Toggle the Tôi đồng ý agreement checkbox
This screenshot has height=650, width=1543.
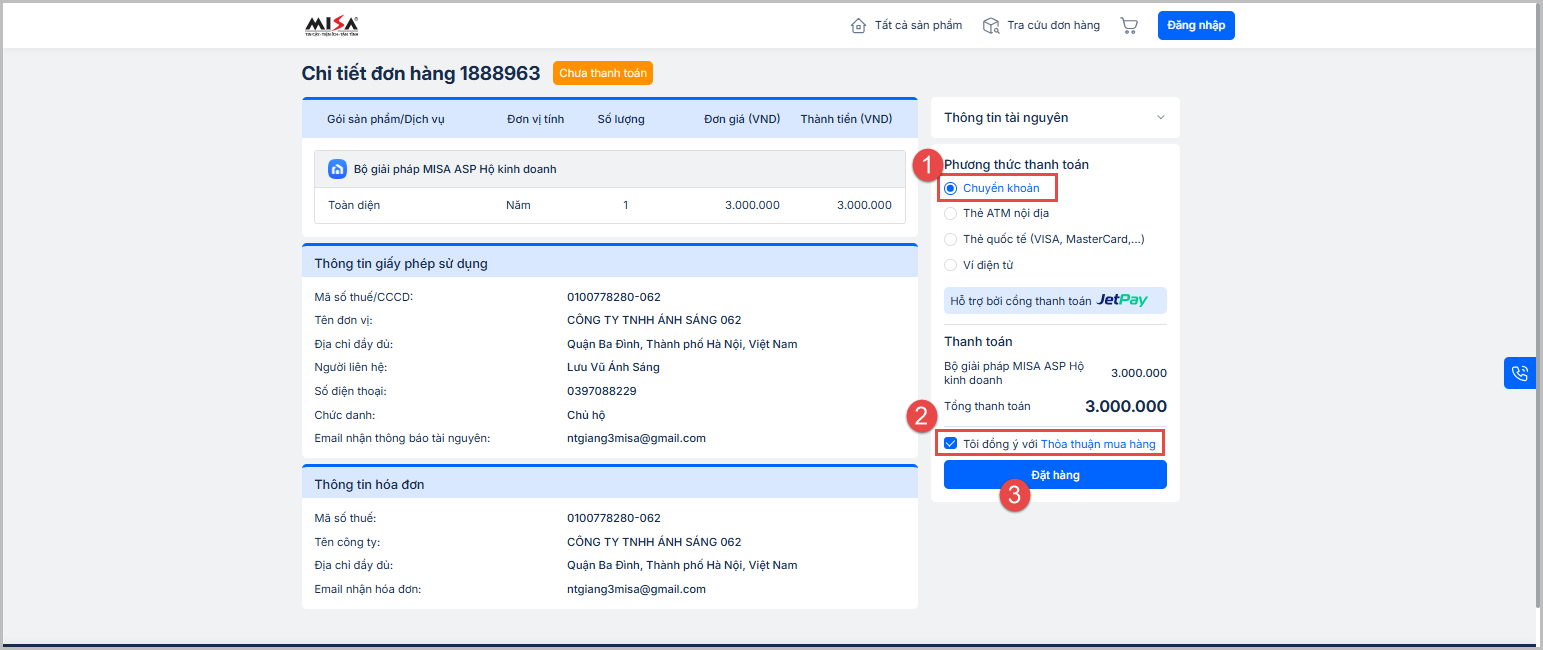[x=951, y=443]
